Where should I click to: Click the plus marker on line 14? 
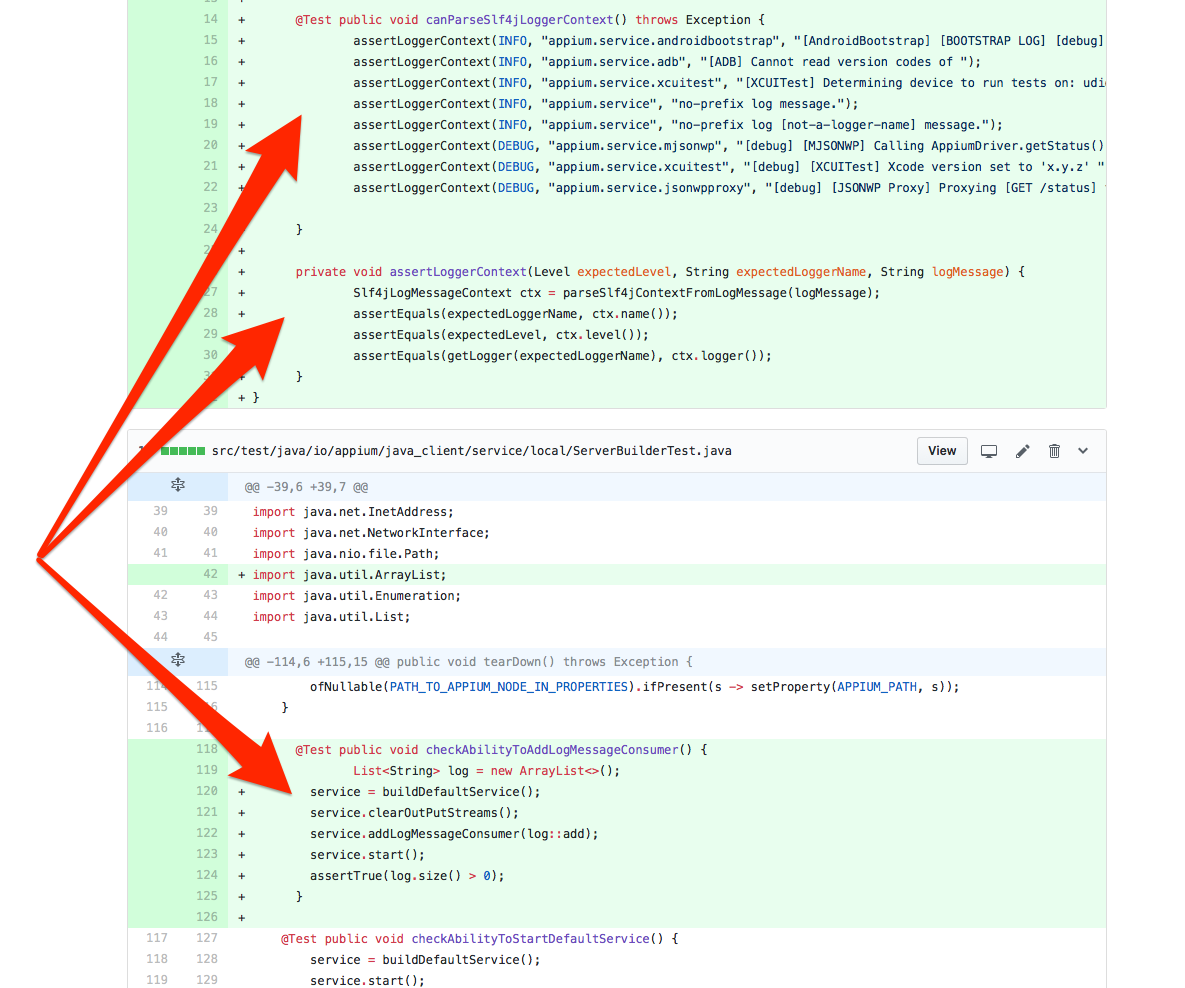[242, 20]
